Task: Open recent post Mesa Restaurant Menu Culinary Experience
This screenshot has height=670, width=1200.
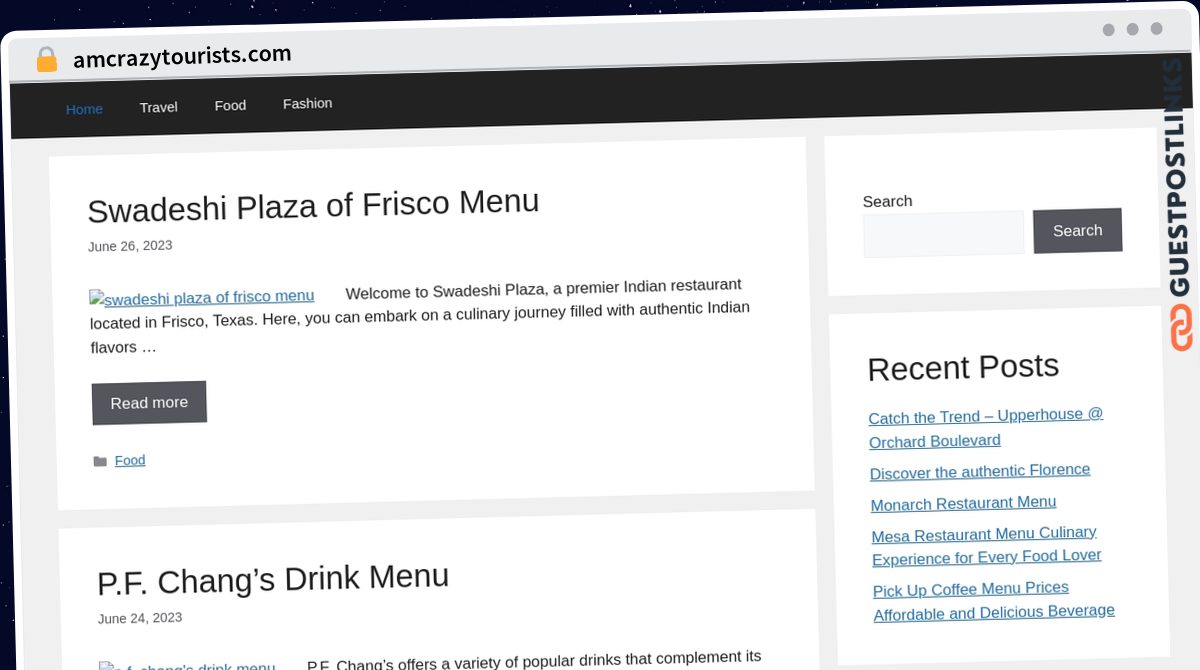Action: [986, 545]
